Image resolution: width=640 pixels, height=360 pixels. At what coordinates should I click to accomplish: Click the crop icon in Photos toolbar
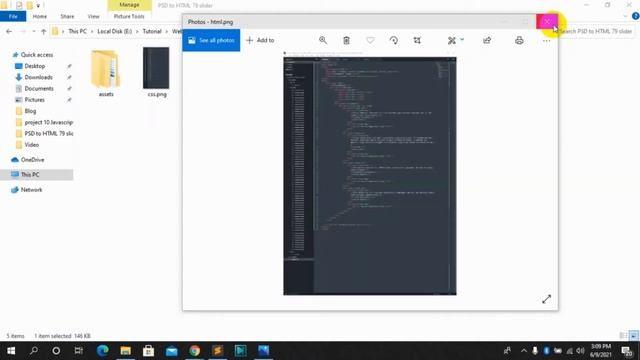coord(417,40)
